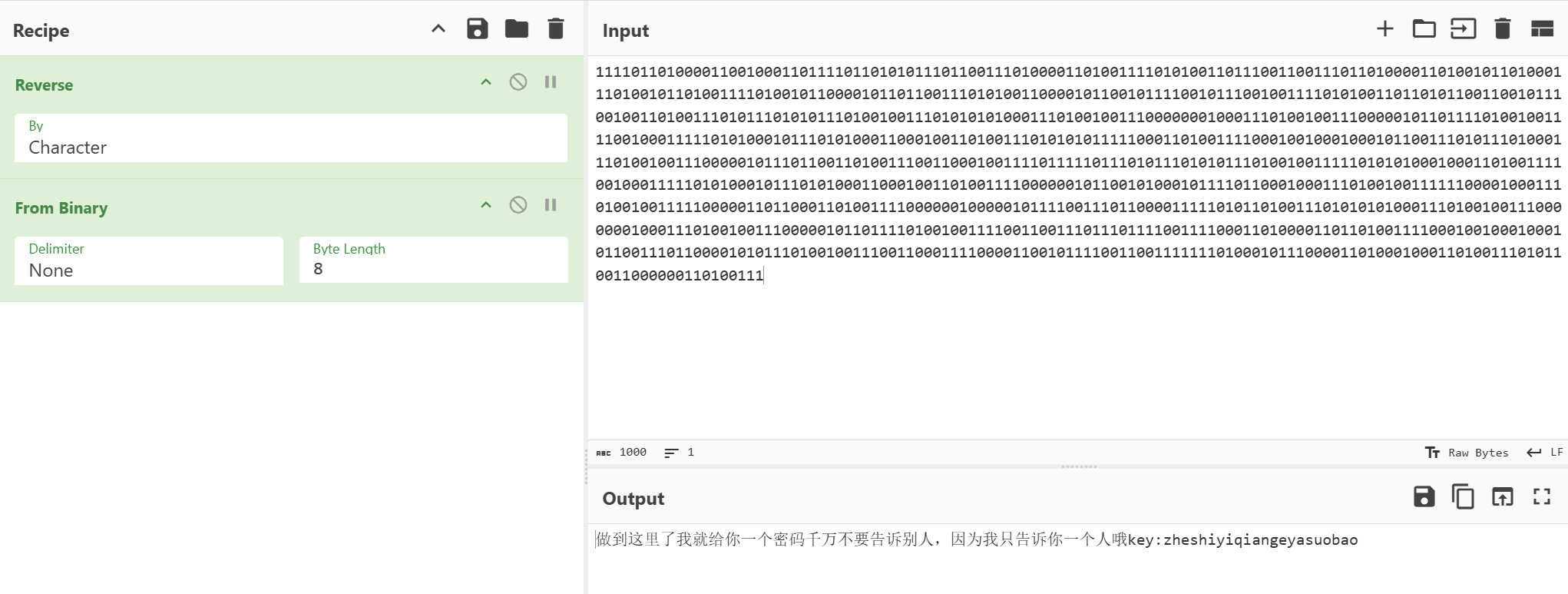The image size is (1568, 594).
Task: Collapse the Reverse operation
Action: tap(486, 82)
